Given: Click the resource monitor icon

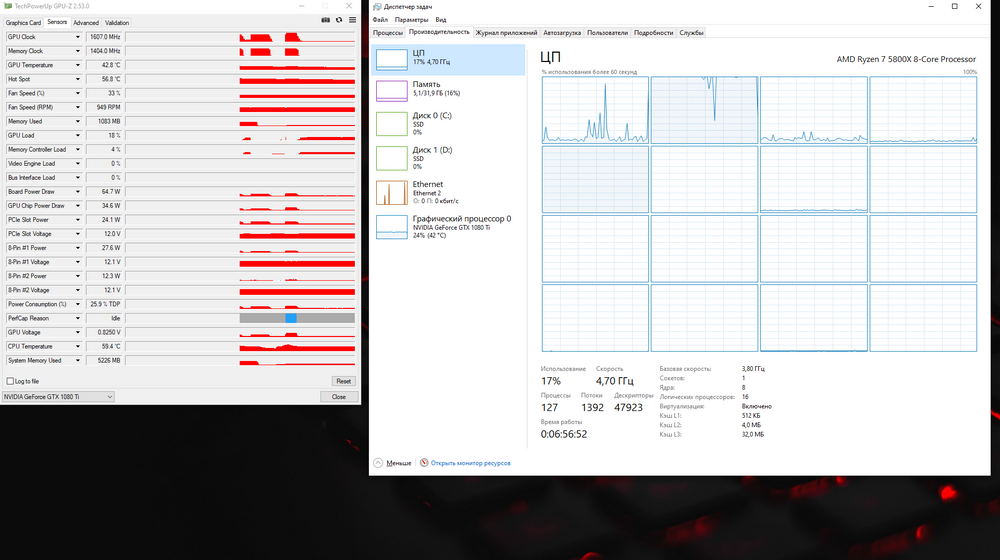Looking at the screenshot, I should tap(424, 463).
